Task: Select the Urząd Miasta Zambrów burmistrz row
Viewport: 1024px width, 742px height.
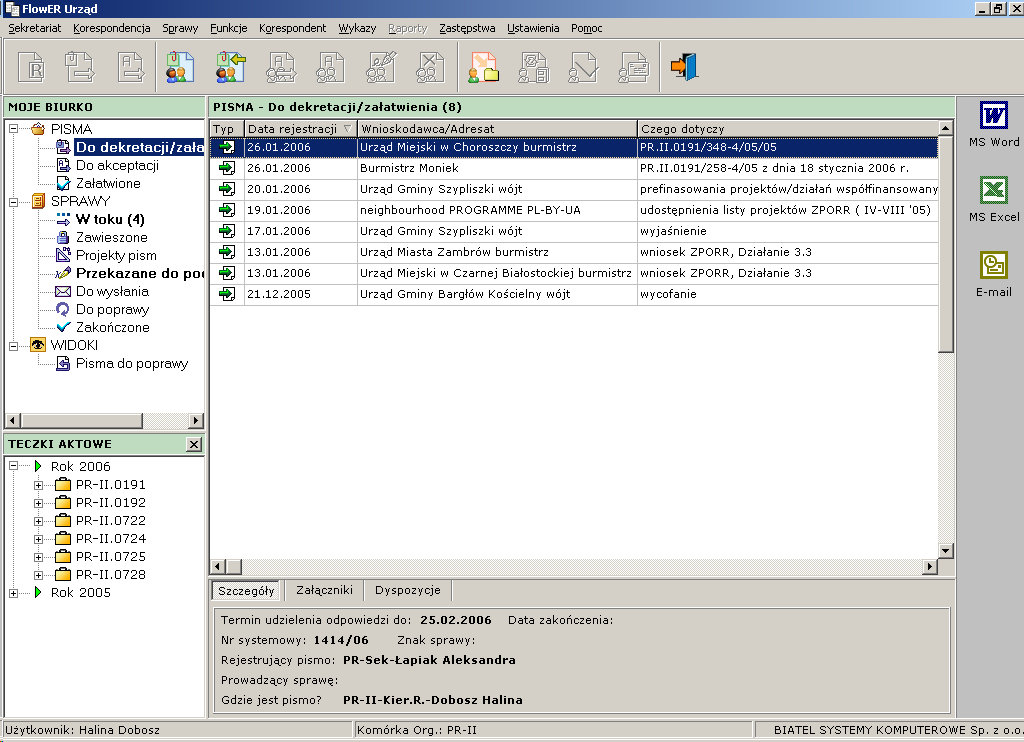Action: pos(574,252)
